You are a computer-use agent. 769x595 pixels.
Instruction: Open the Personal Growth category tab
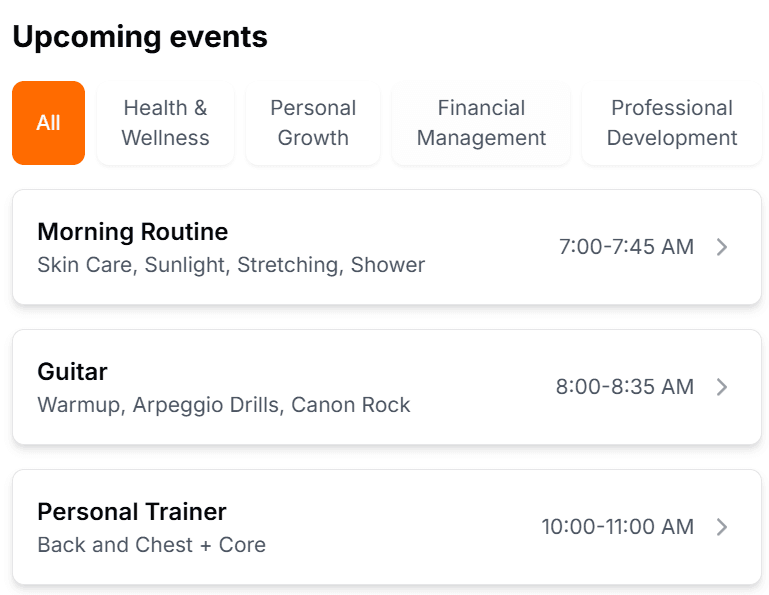point(313,123)
